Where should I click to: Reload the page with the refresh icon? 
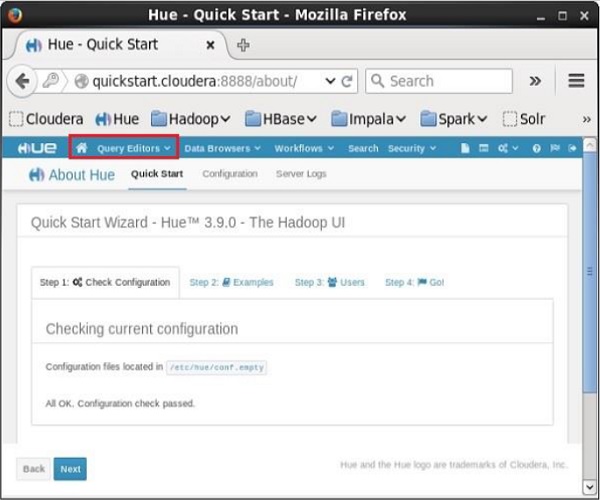347,81
